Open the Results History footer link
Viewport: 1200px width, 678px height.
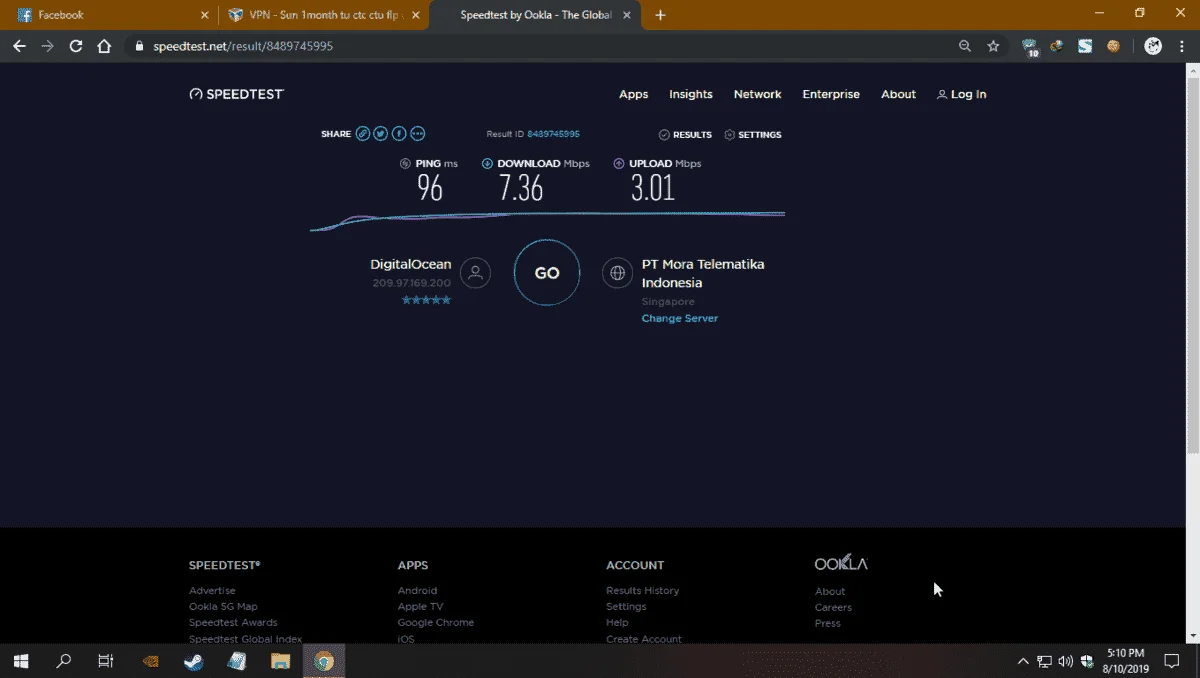coord(642,590)
